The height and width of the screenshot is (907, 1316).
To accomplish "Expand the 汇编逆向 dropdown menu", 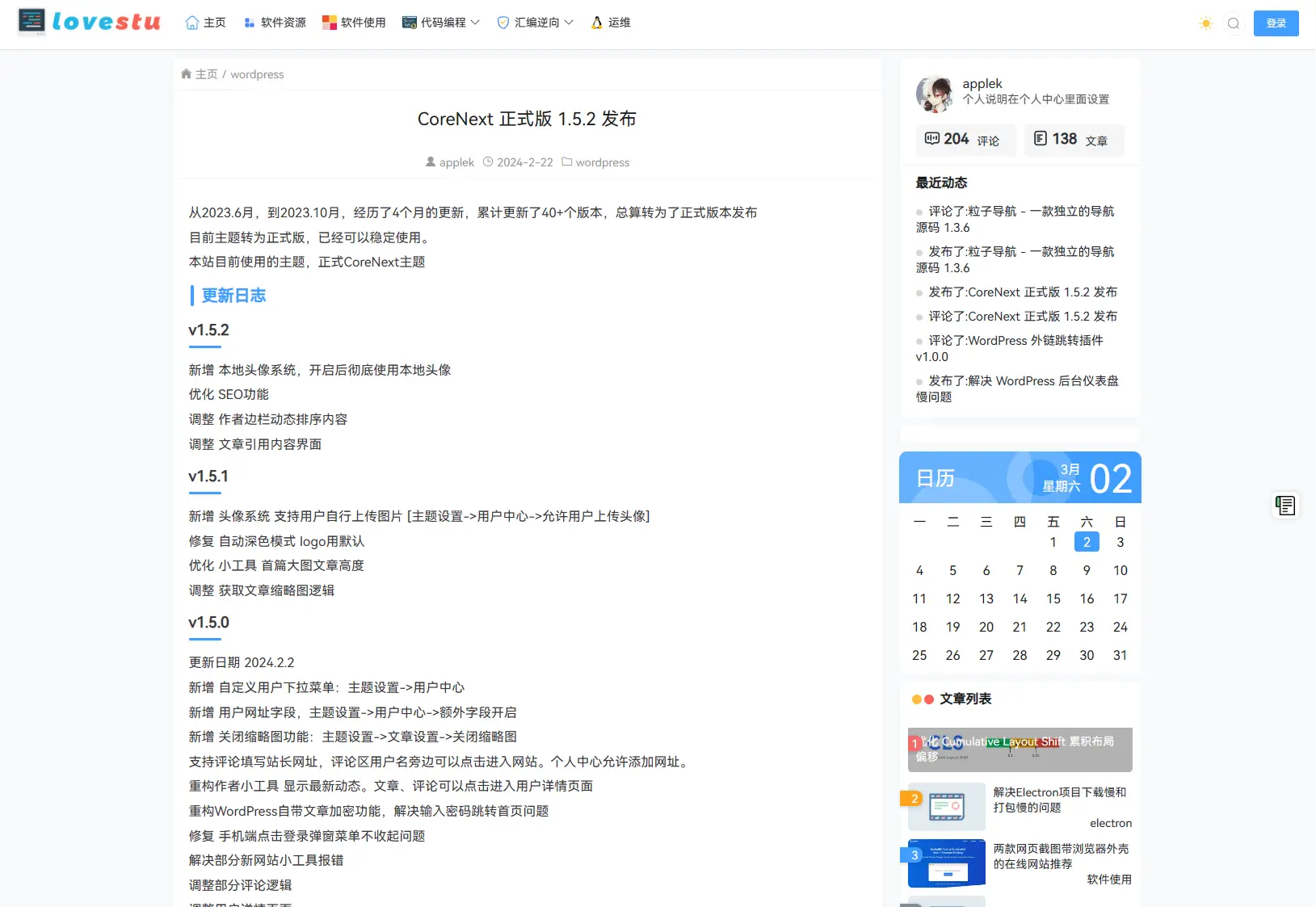I will pos(570,23).
